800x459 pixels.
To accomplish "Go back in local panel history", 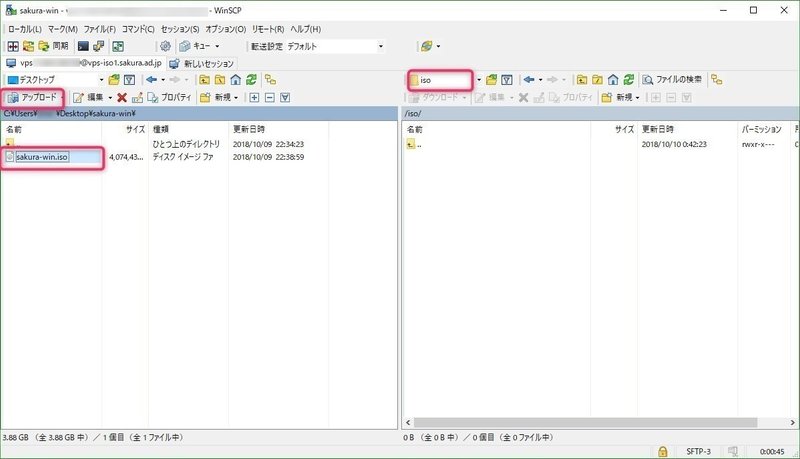I will coord(152,80).
